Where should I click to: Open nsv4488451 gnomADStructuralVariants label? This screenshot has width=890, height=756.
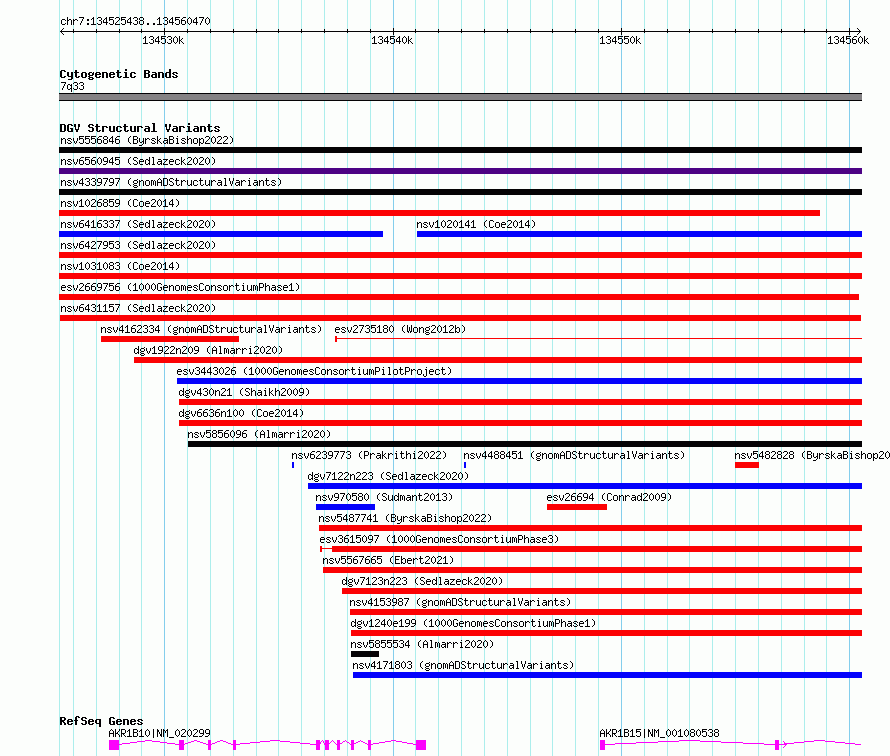point(574,455)
